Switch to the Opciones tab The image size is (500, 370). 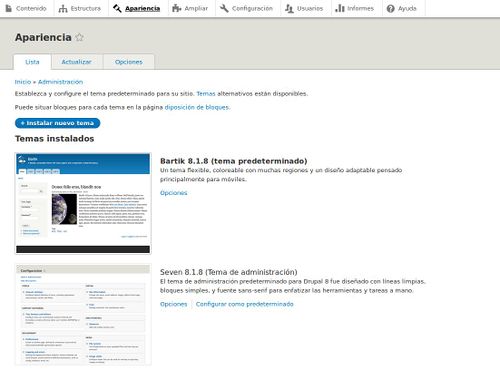click(x=129, y=62)
